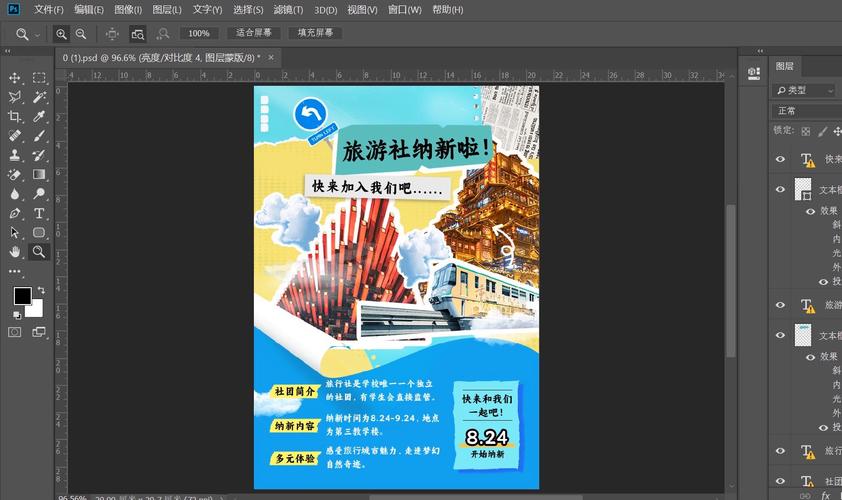The image size is (842, 500).
Task: Open the foreground black color swatch
Action: [x=21, y=295]
